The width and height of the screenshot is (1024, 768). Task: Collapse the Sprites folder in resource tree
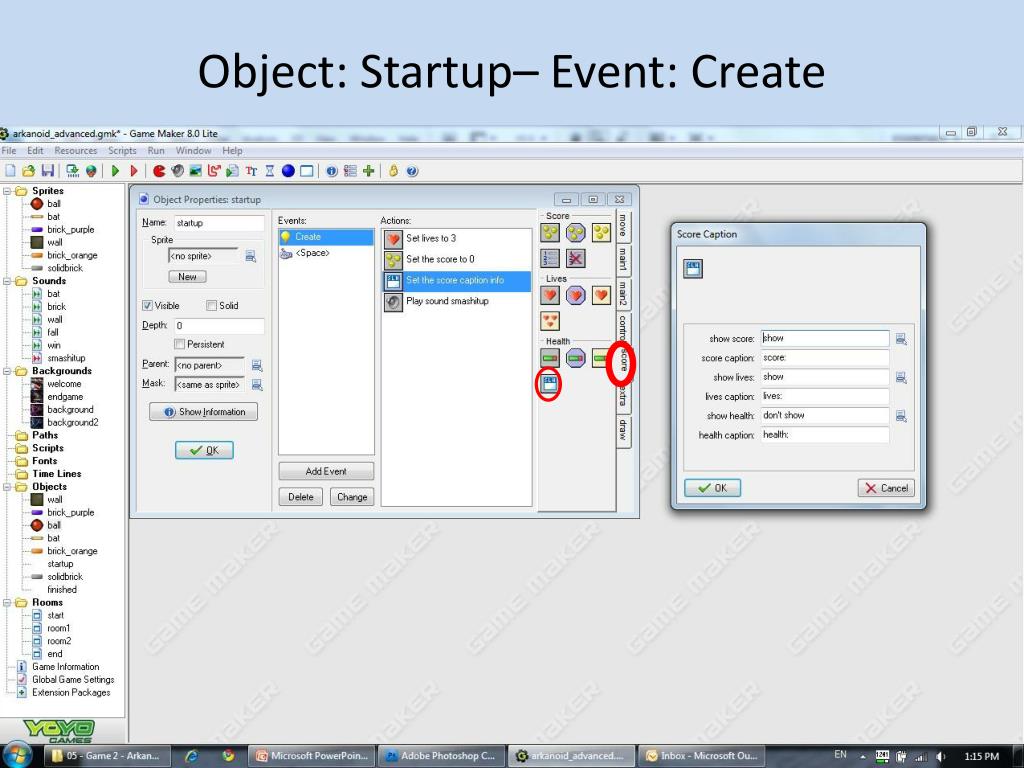7,191
